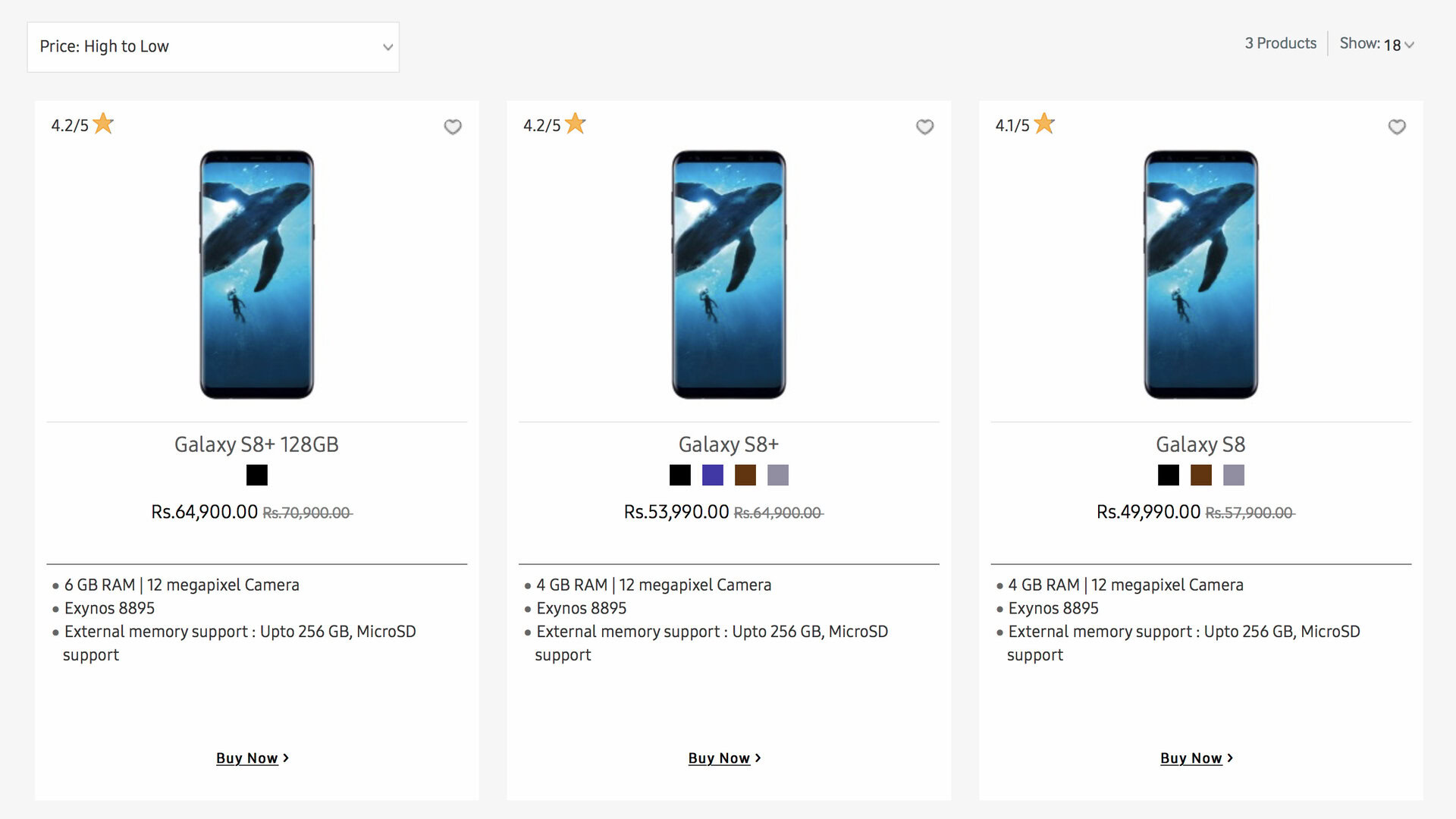Open the Galaxy S8+ 128GB phone image
This screenshot has height=819, width=1456.
257,275
